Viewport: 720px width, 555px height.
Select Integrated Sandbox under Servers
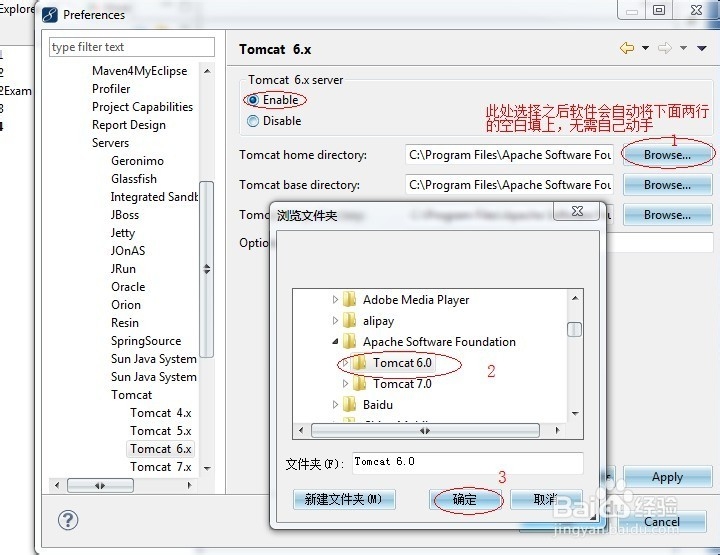154,197
